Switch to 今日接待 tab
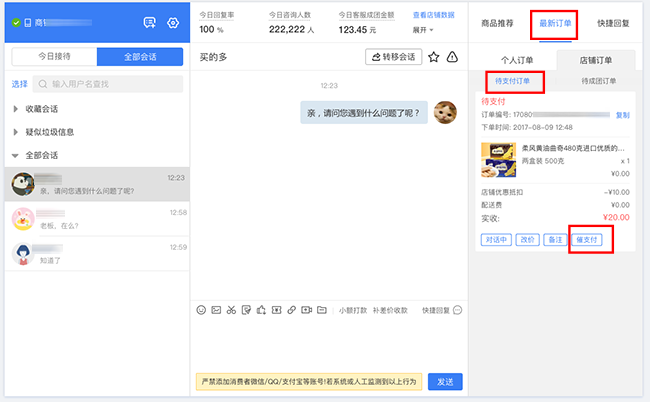The width and height of the screenshot is (650, 402). coord(54,57)
